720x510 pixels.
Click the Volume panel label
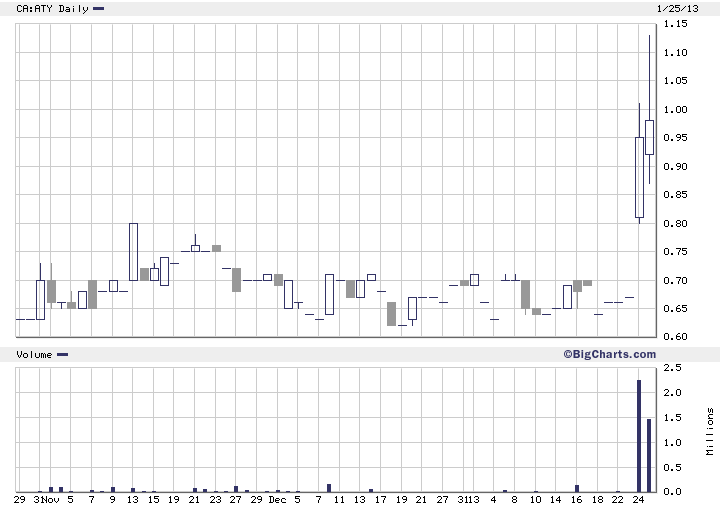point(34,354)
